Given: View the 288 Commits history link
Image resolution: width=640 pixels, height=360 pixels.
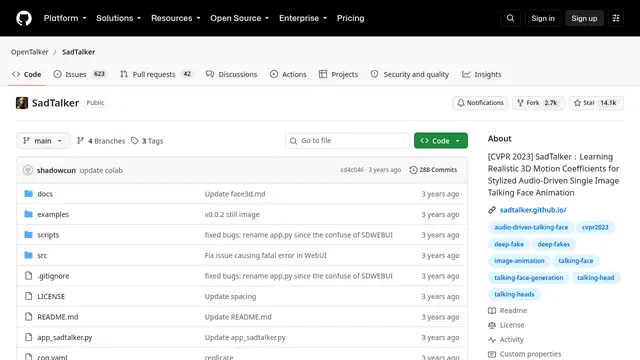Looking at the screenshot, I should pos(433,170).
